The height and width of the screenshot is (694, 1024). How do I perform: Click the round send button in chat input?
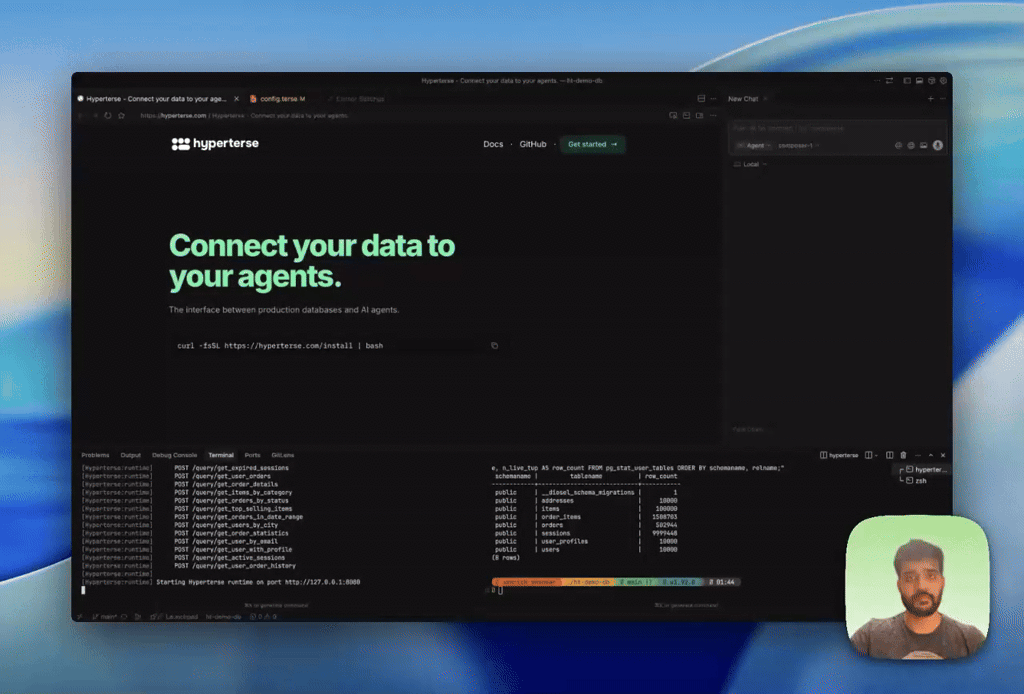[938, 146]
